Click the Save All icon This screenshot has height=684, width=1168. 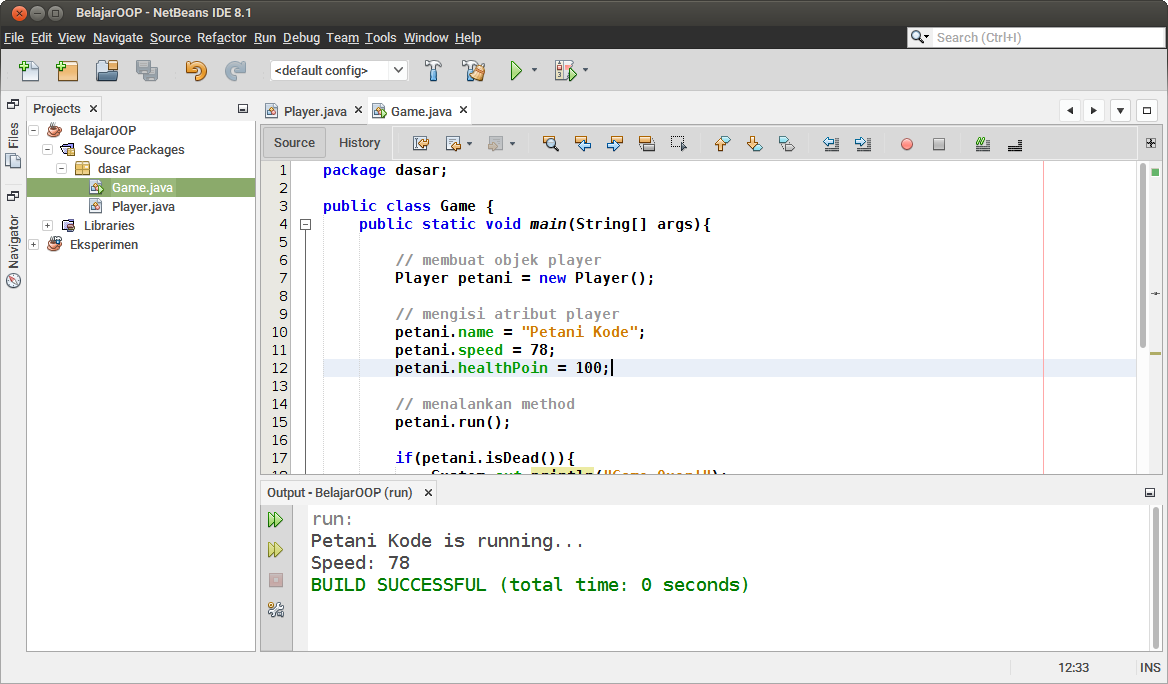point(147,70)
